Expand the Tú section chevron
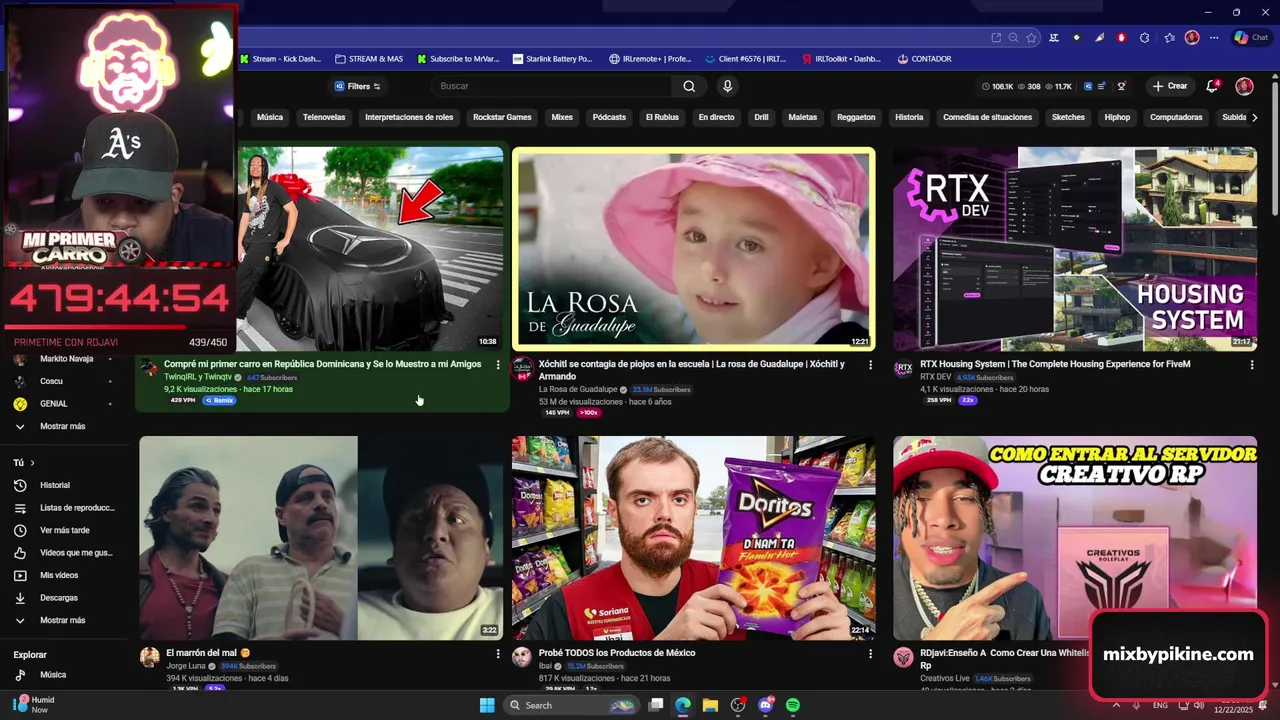The image size is (1280, 720). (x=32, y=463)
